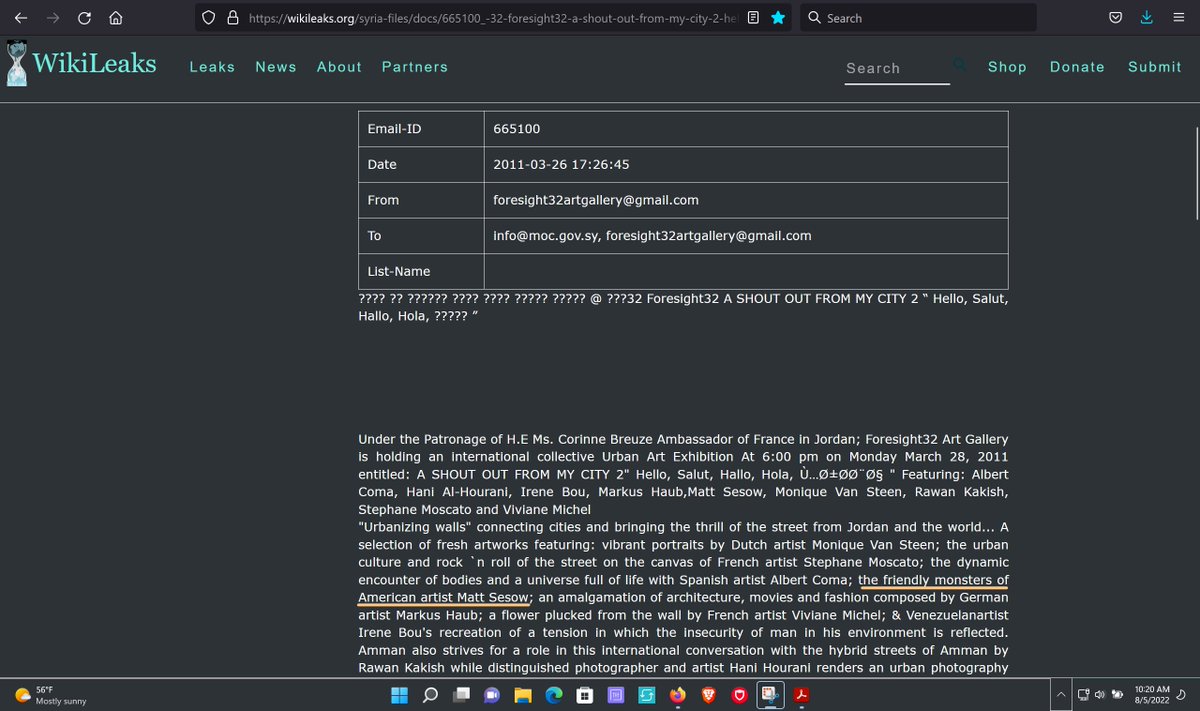The image size is (1200, 711).
Task: Click the List-Name row label
Action: [x=399, y=272]
